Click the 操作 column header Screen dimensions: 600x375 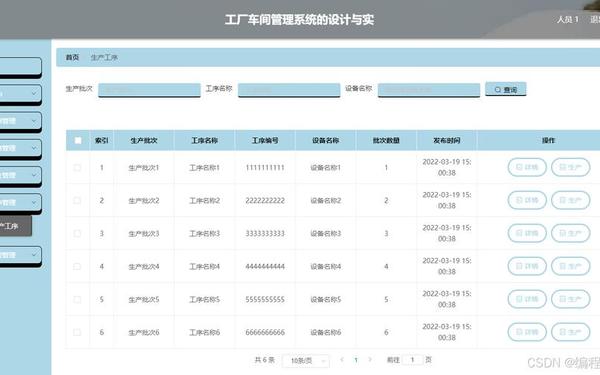pos(548,140)
